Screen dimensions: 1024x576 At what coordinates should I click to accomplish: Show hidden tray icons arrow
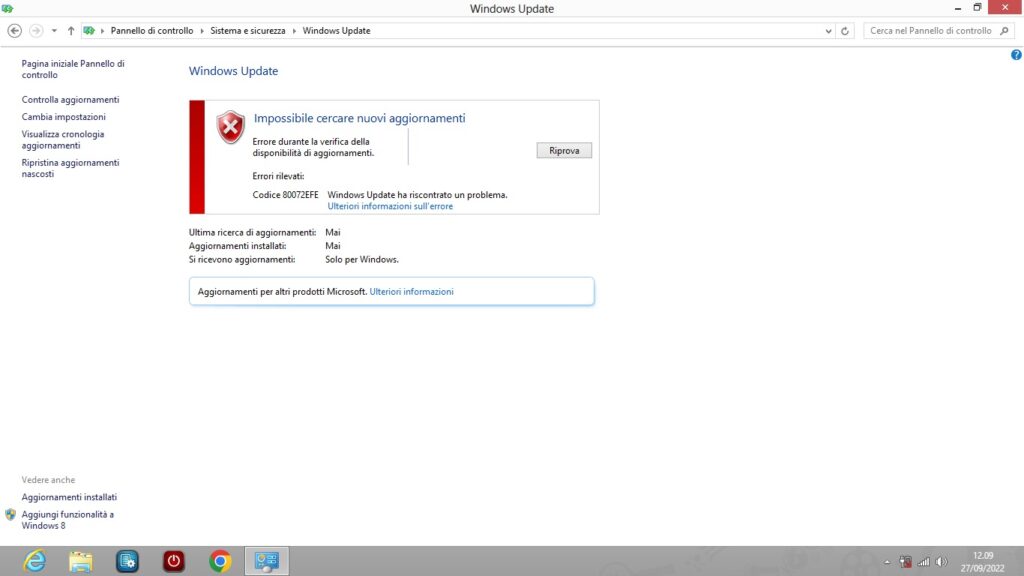tap(887, 562)
